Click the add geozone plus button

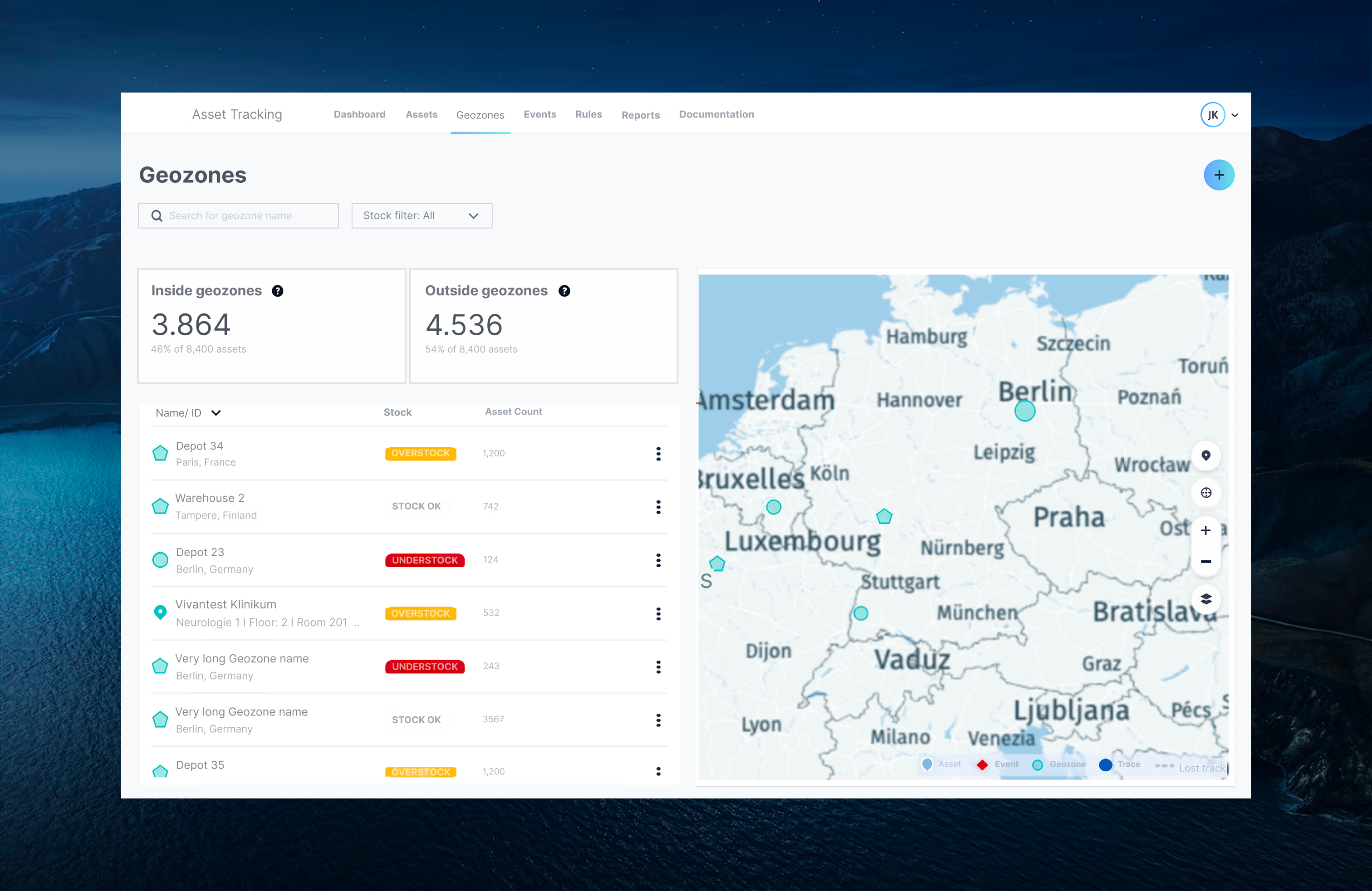1218,175
